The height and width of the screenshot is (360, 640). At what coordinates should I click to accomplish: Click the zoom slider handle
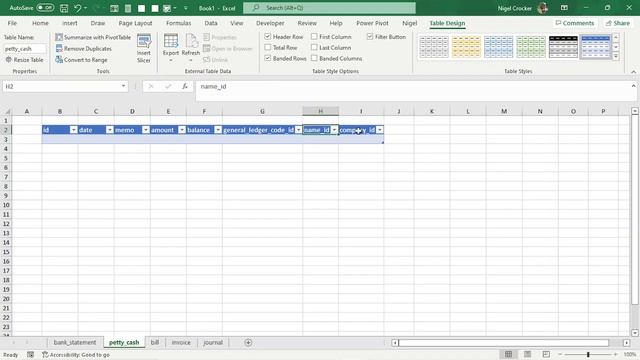coord(588,354)
